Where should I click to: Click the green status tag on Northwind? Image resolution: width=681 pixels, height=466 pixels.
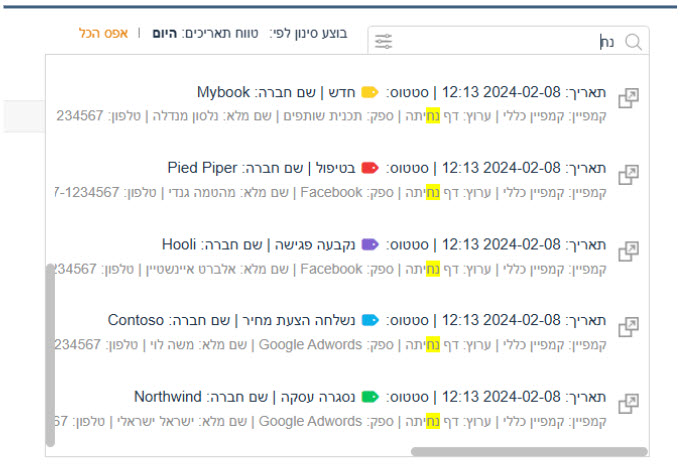click(x=369, y=397)
